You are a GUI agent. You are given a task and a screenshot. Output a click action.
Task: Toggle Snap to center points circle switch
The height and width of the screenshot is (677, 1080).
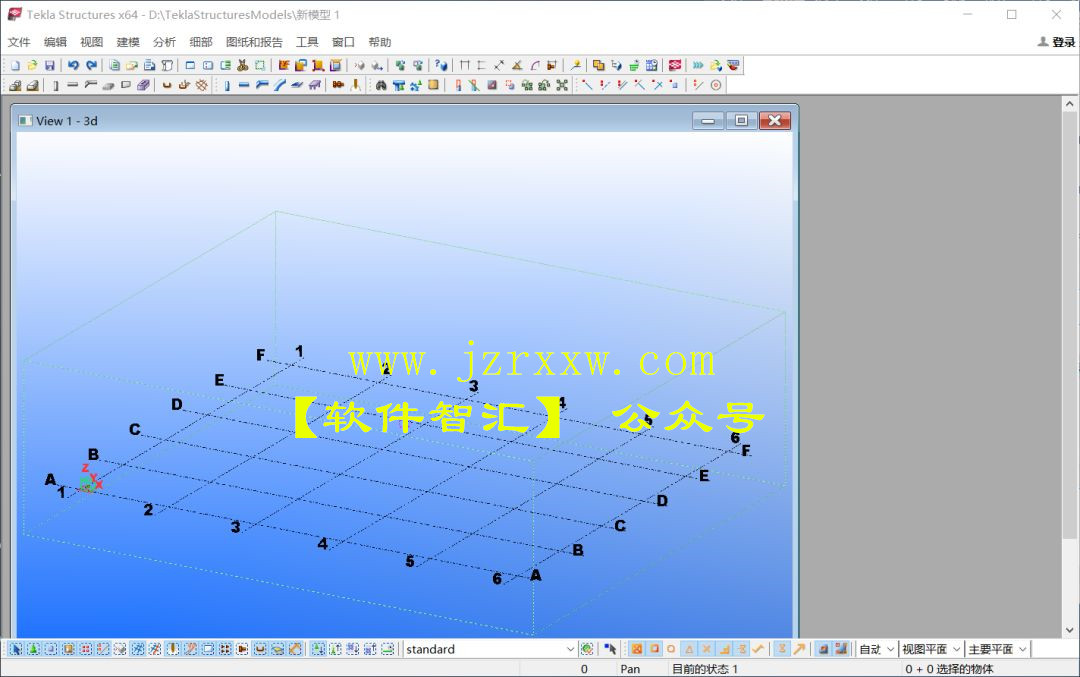671,649
